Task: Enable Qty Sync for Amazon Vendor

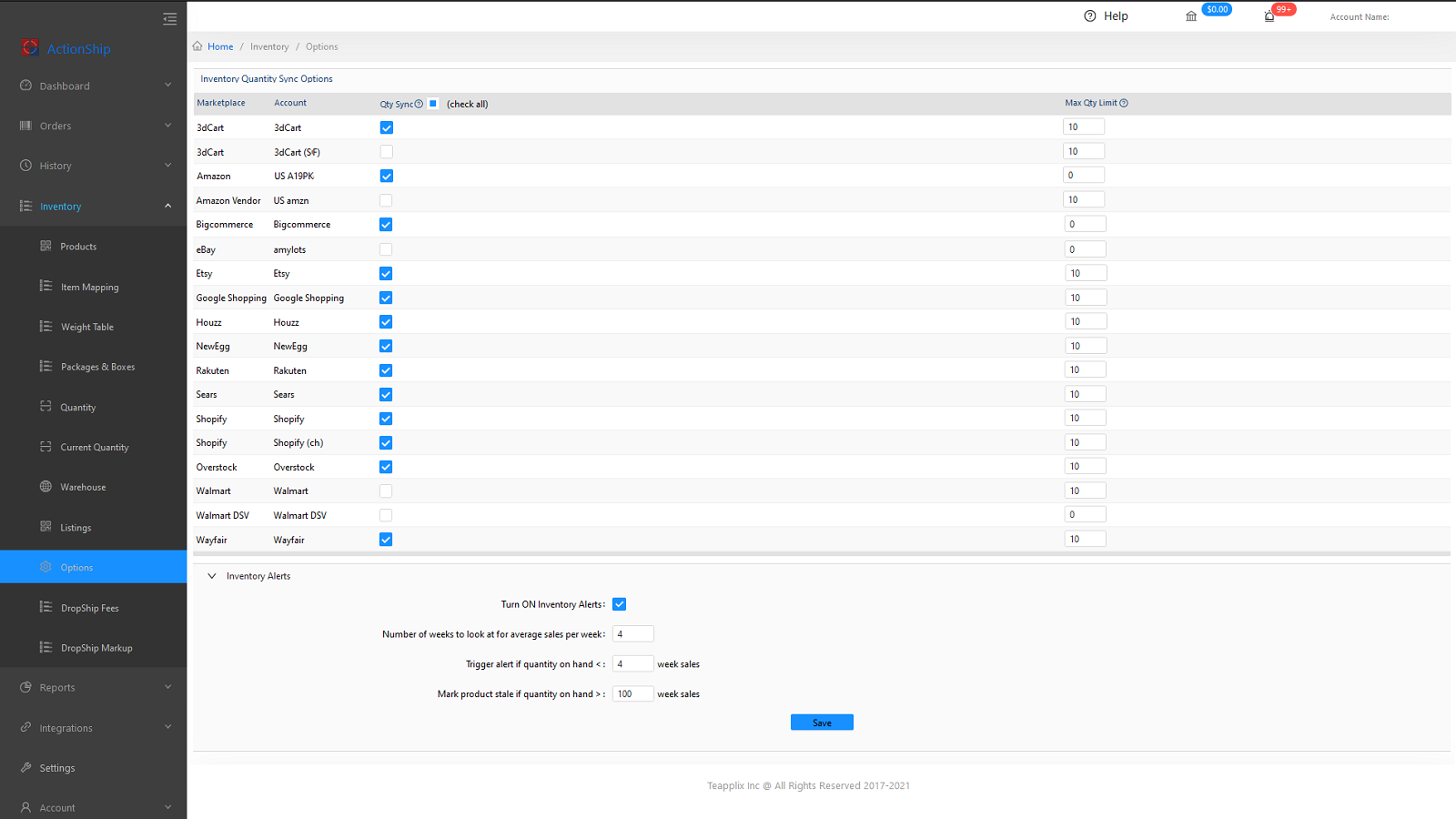Action: [x=386, y=200]
